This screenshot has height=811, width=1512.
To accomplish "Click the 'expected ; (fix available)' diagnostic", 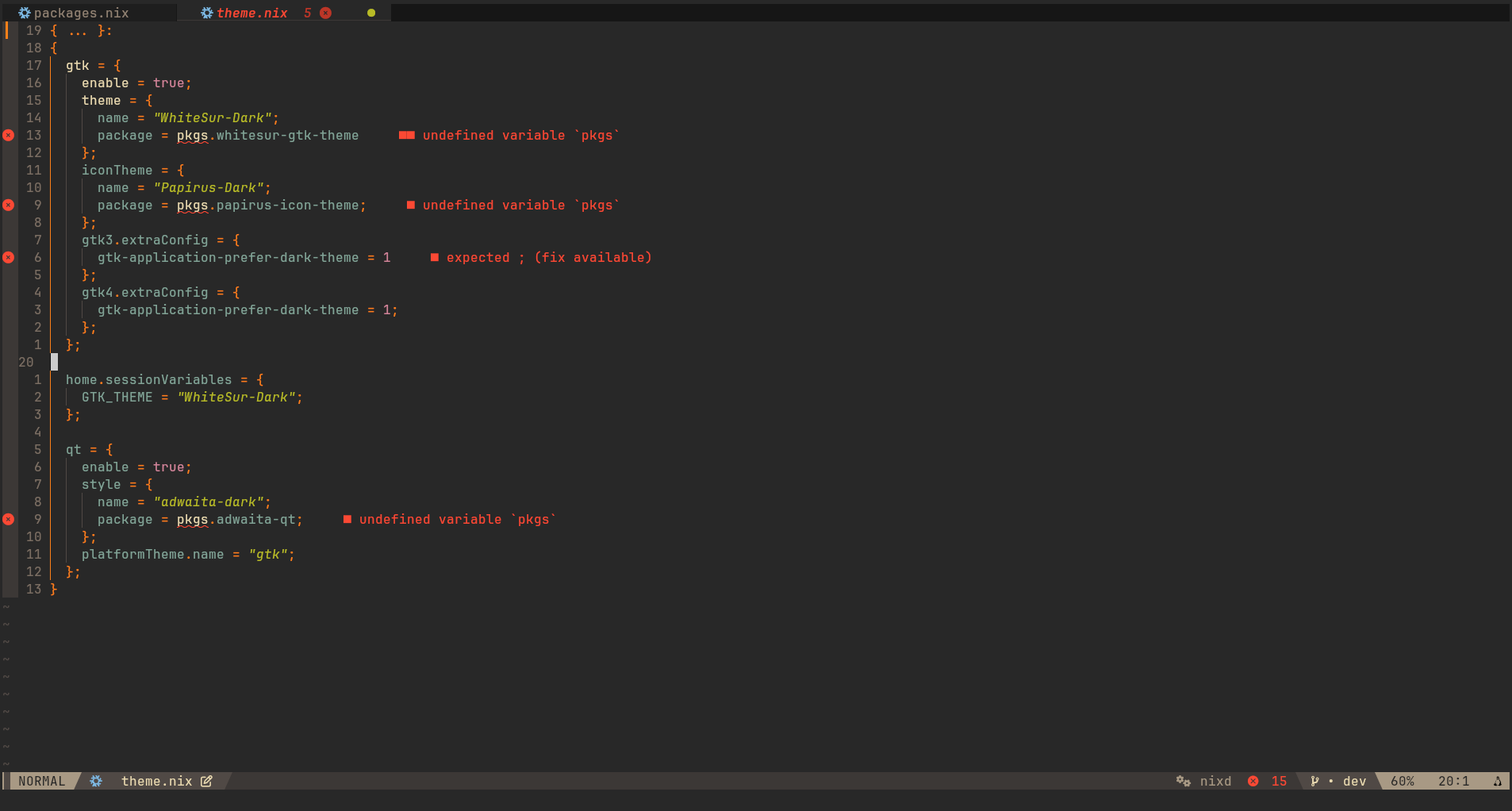I will pyautogui.click(x=549, y=257).
